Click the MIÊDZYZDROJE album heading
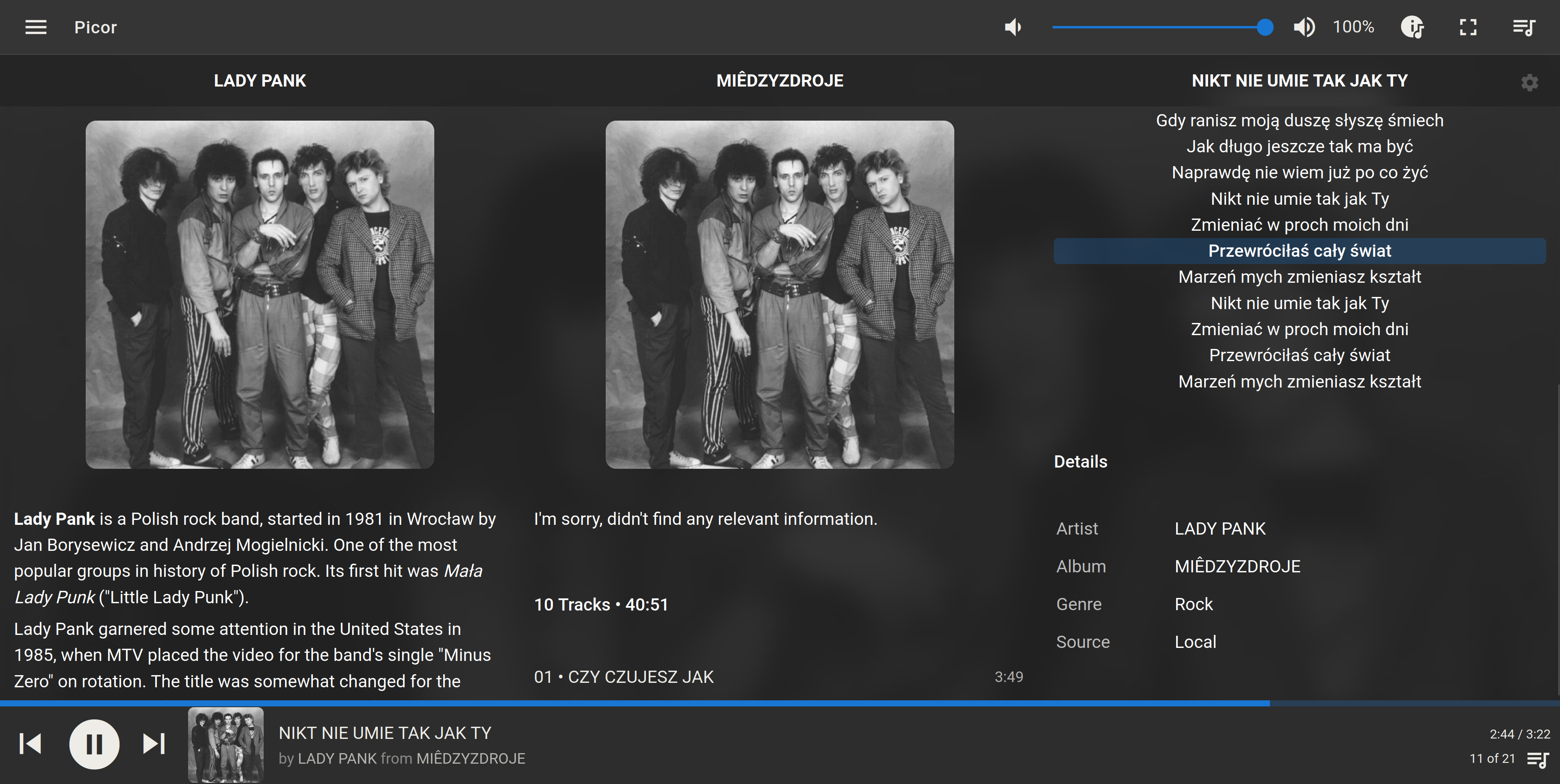Viewport: 1560px width, 784px height. coord(780,80)
